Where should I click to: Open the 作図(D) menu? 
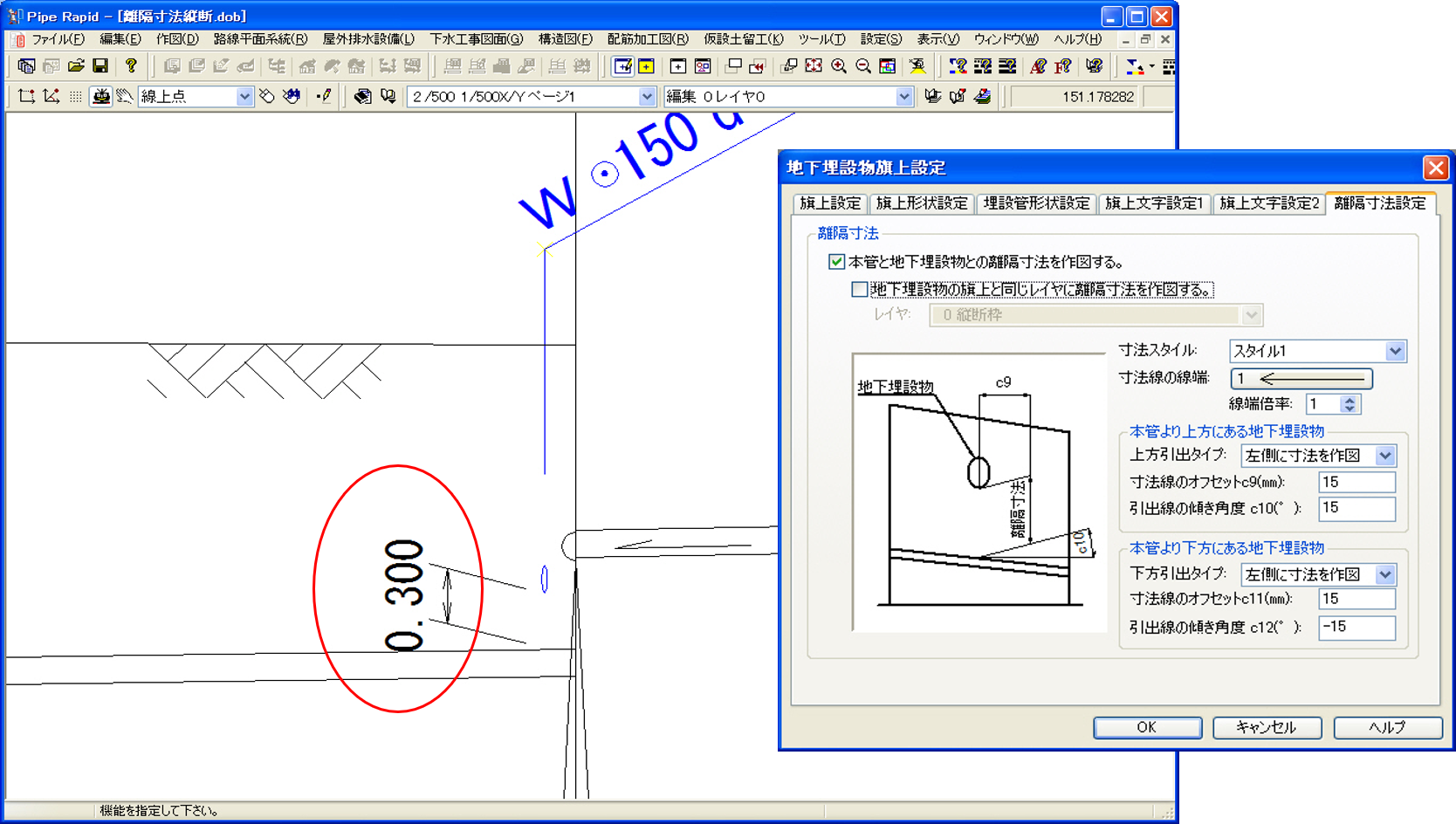tap(177, 39)
